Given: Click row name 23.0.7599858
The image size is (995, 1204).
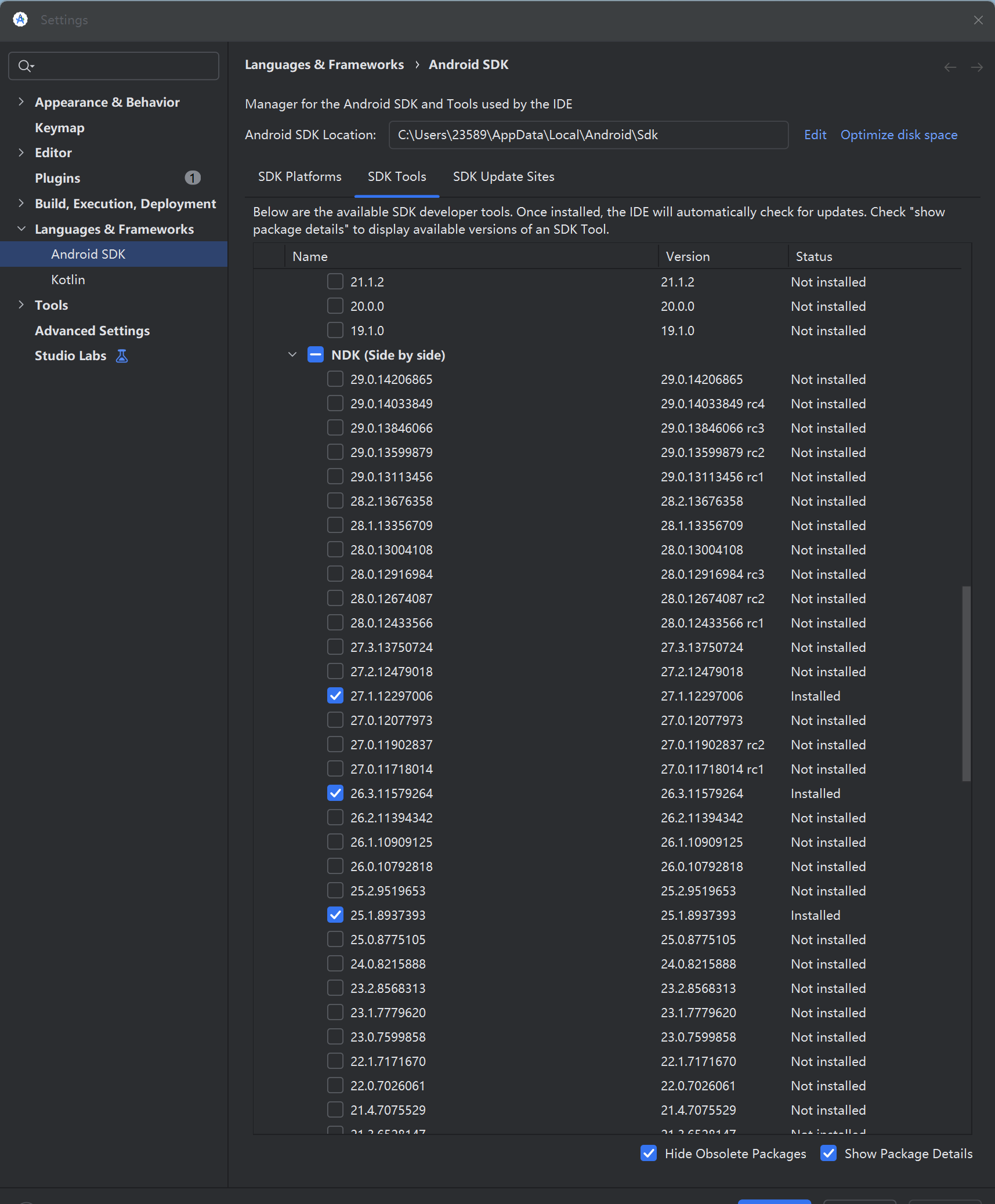Looking at the screenshot, I should coord(388,1037).
